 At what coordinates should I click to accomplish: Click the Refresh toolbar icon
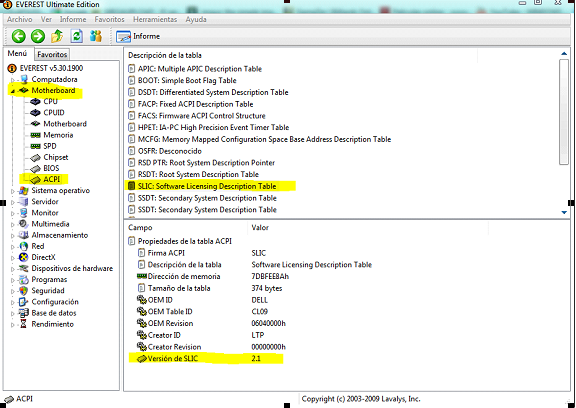(x=76, y=36)
